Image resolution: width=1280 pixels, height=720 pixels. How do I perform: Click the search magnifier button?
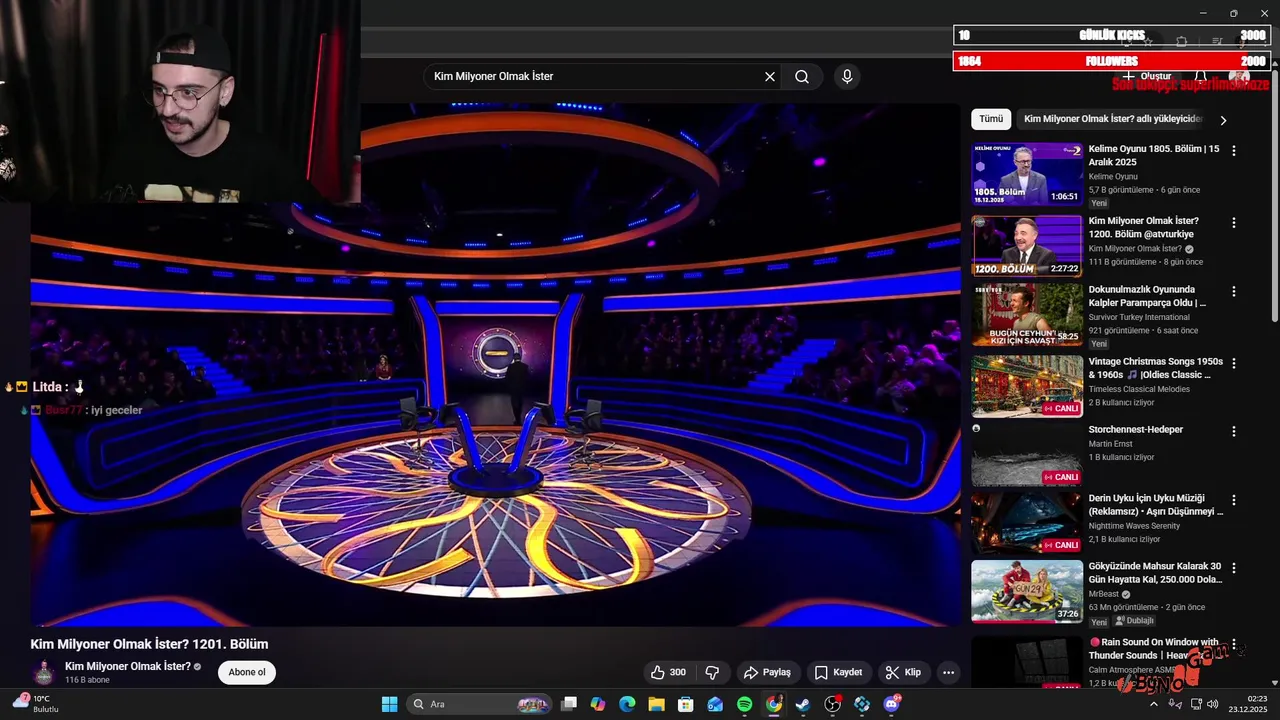[802, 76]
